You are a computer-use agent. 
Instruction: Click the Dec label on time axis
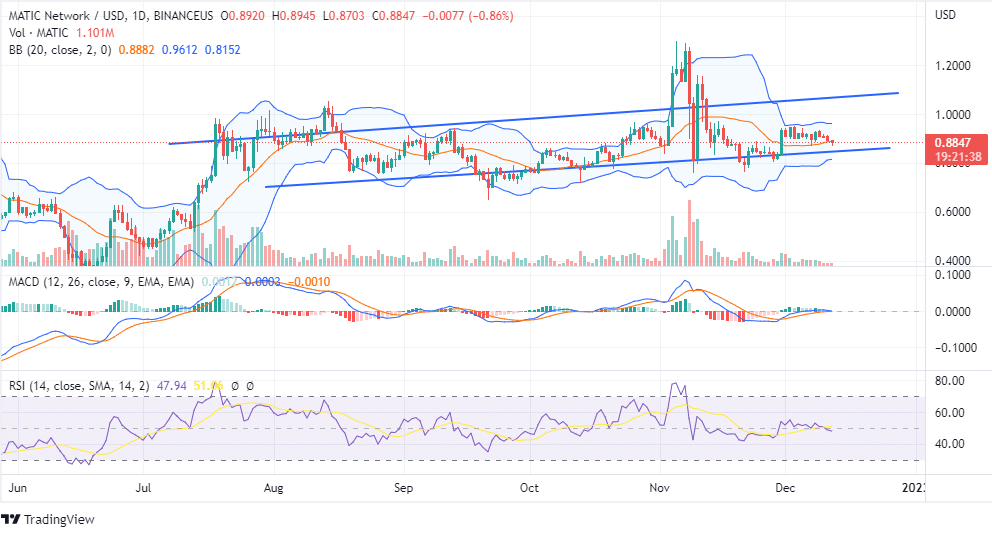pyautogui.click(x=784, y=488)
